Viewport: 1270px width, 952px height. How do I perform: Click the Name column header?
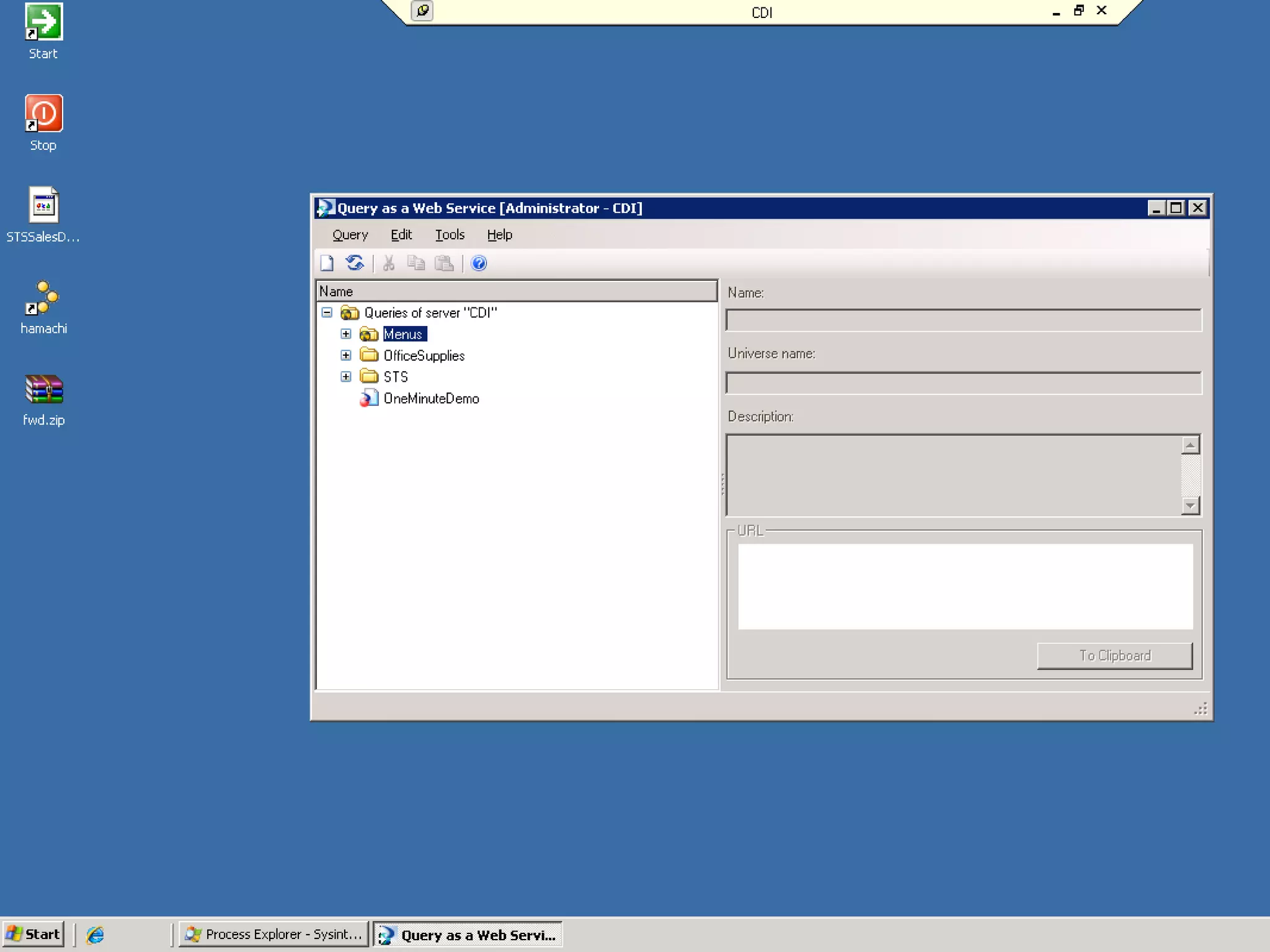coord(517,291)
